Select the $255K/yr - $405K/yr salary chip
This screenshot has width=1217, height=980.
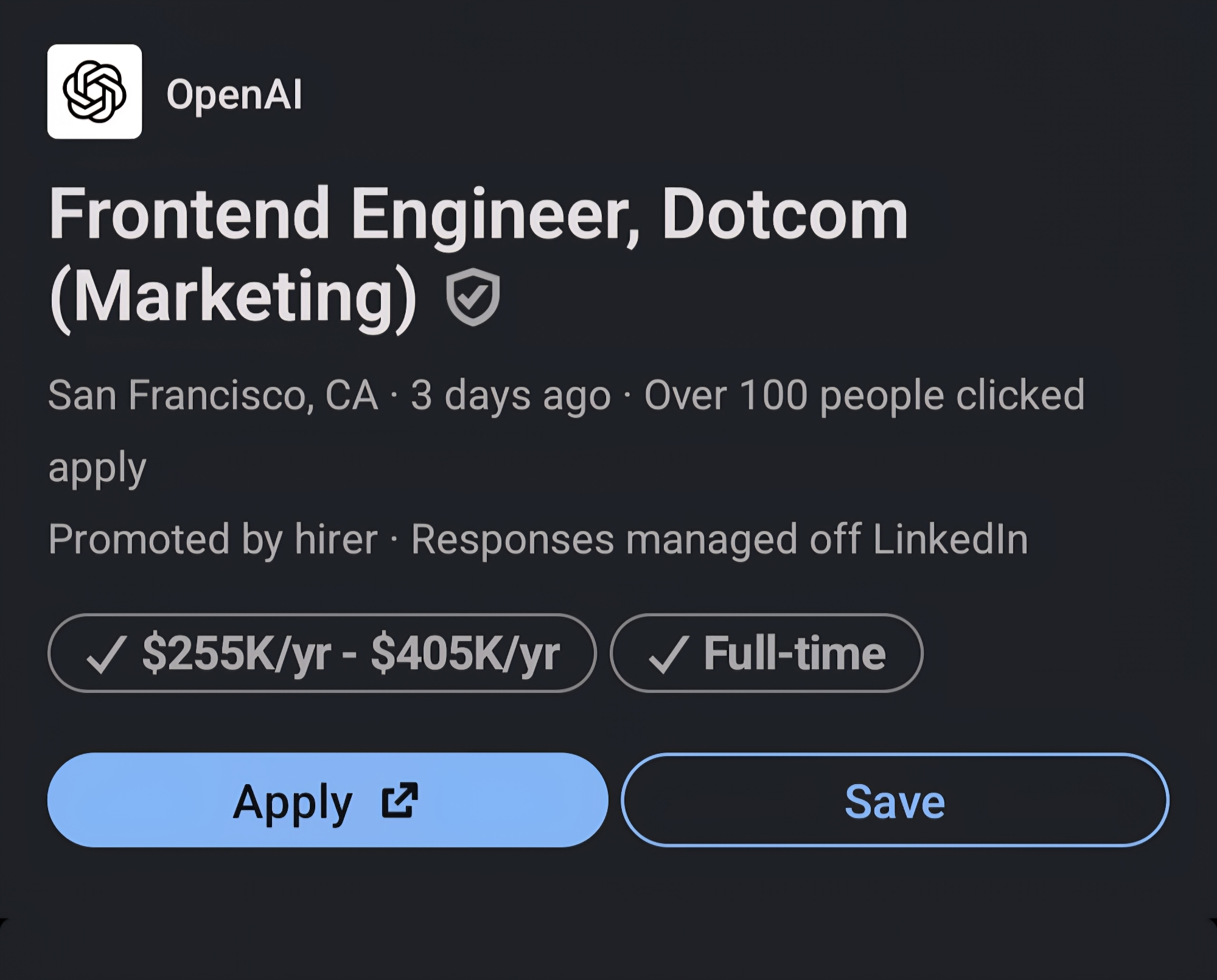[x=321, y=653]
